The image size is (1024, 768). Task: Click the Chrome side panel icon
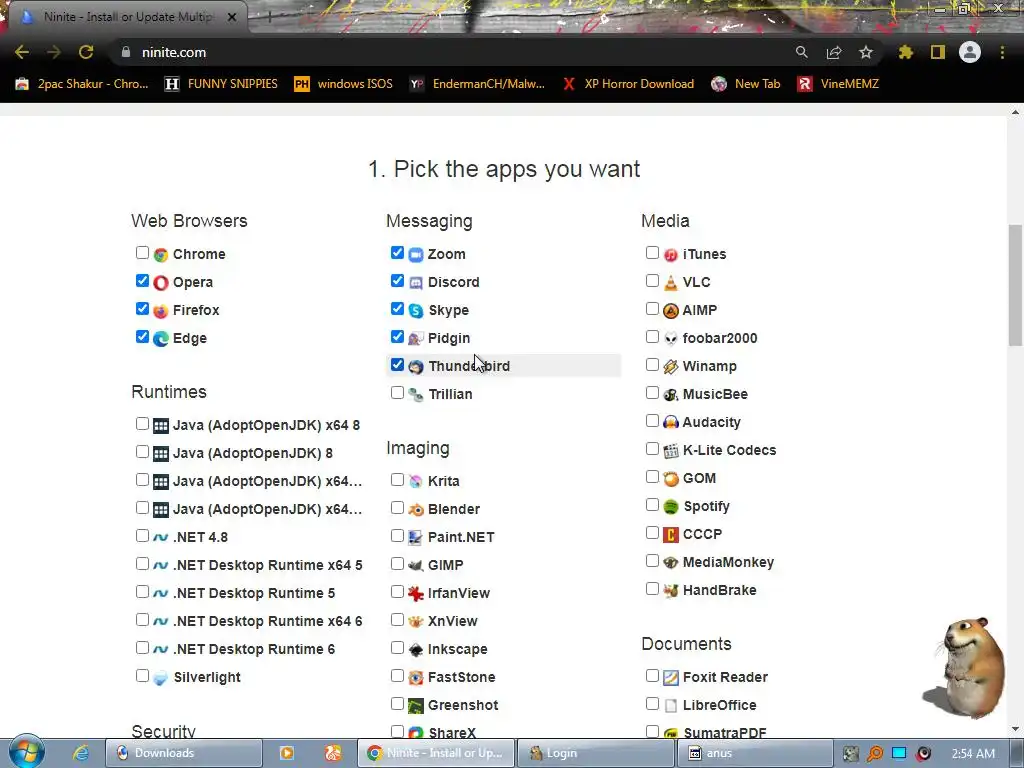click(x=938, y=52)
